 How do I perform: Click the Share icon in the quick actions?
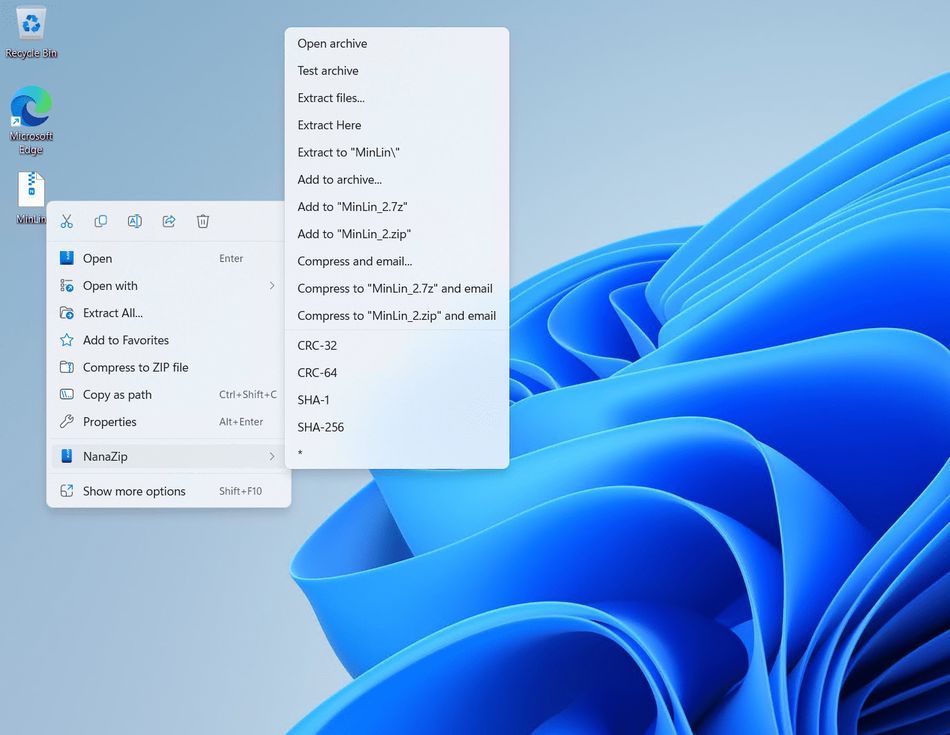click(x=169, y=220)
